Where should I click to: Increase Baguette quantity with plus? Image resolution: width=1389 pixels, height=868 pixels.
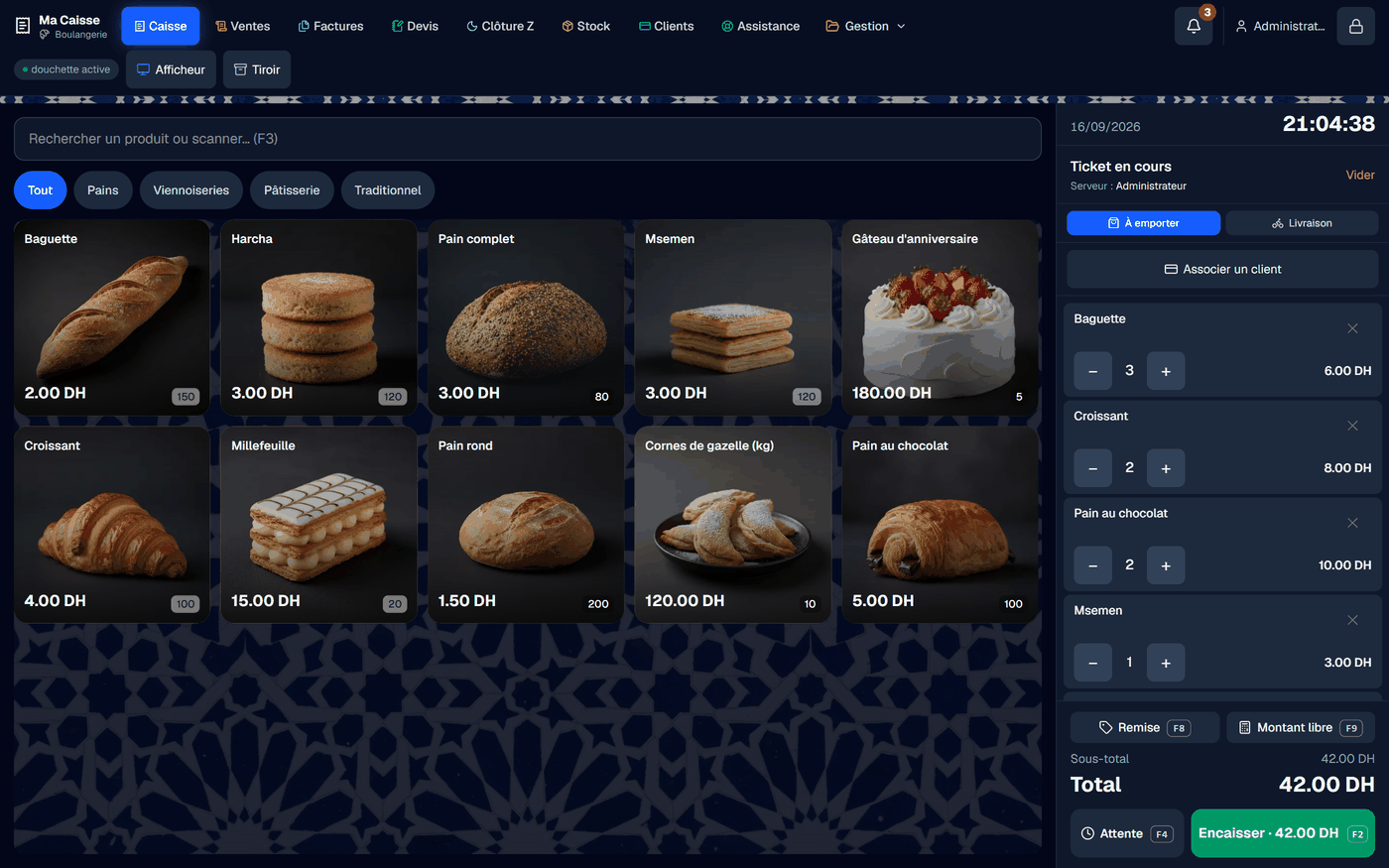1166,371
